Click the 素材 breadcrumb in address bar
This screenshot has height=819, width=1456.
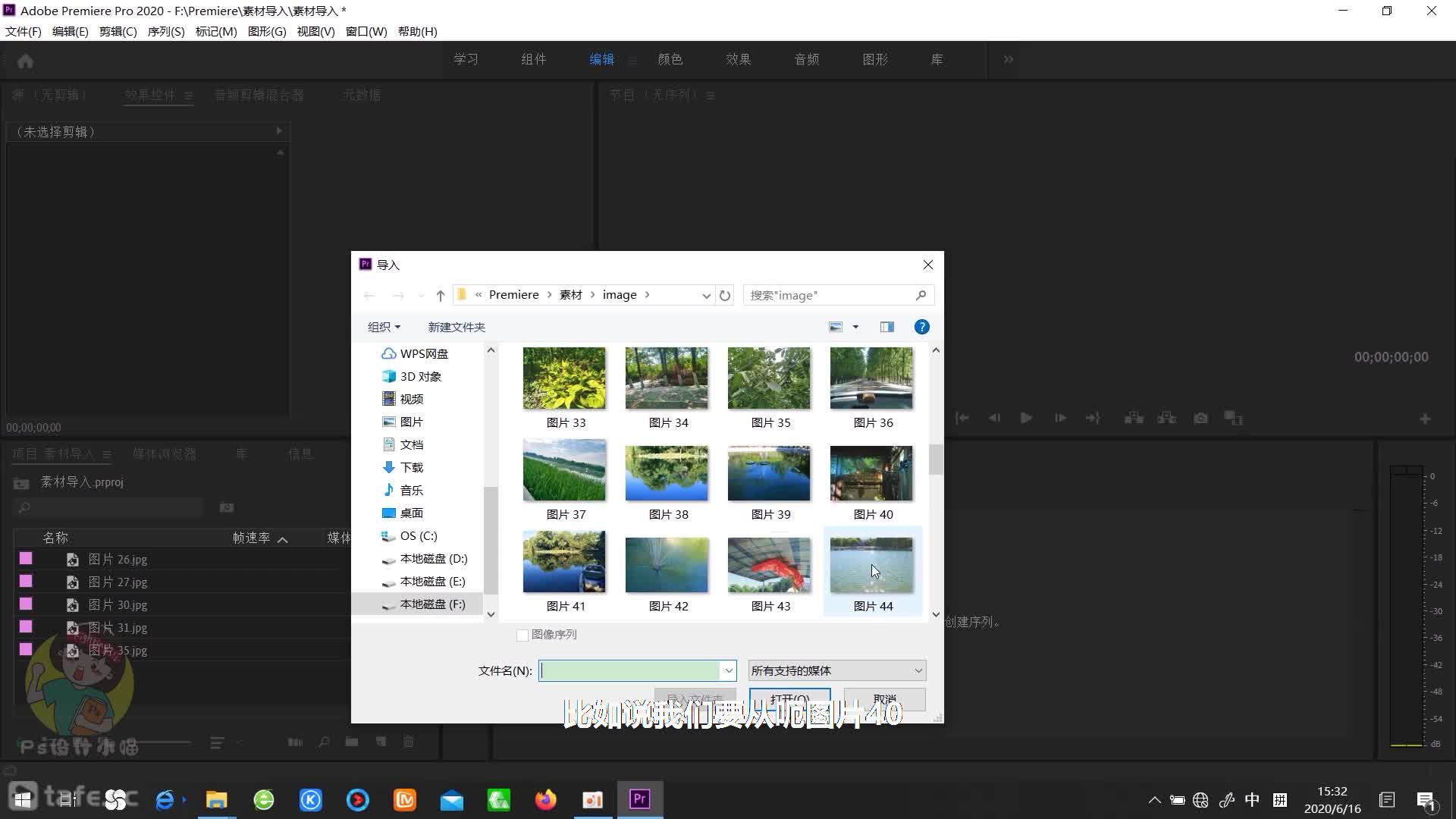[570, 295]
